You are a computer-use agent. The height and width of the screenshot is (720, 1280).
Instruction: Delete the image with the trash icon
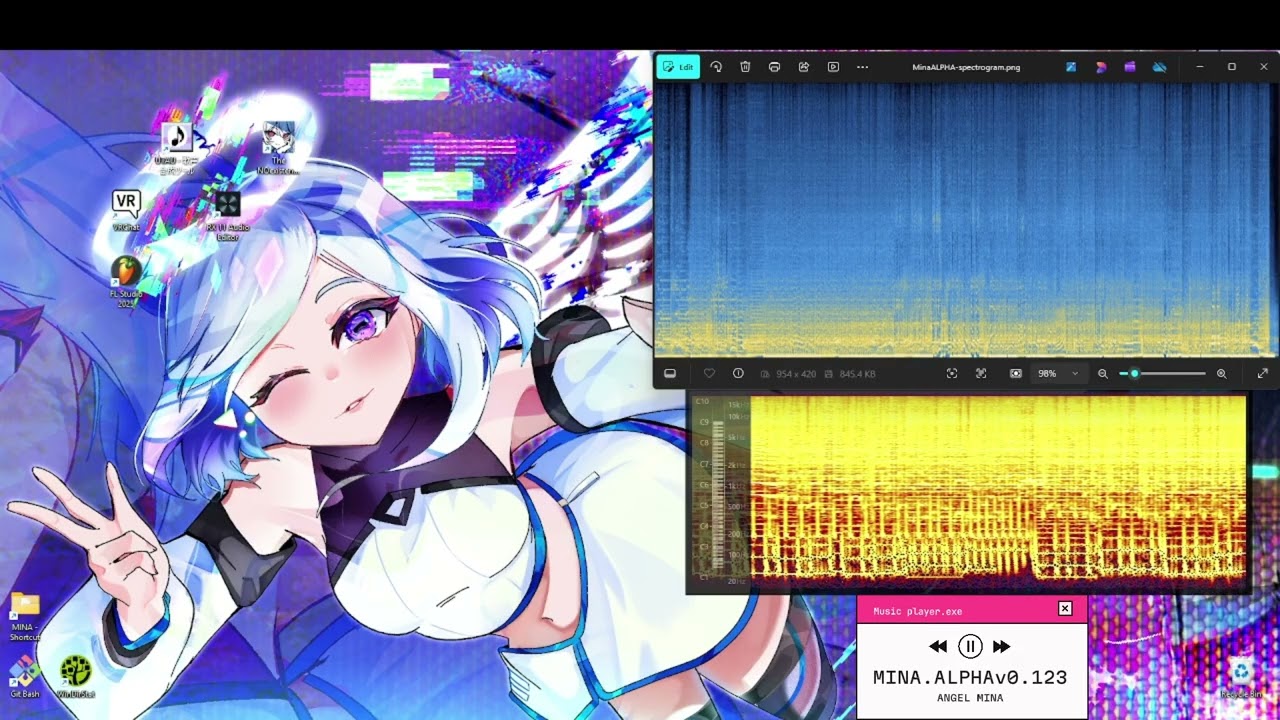pyautogui.click(x=745, y=67)
